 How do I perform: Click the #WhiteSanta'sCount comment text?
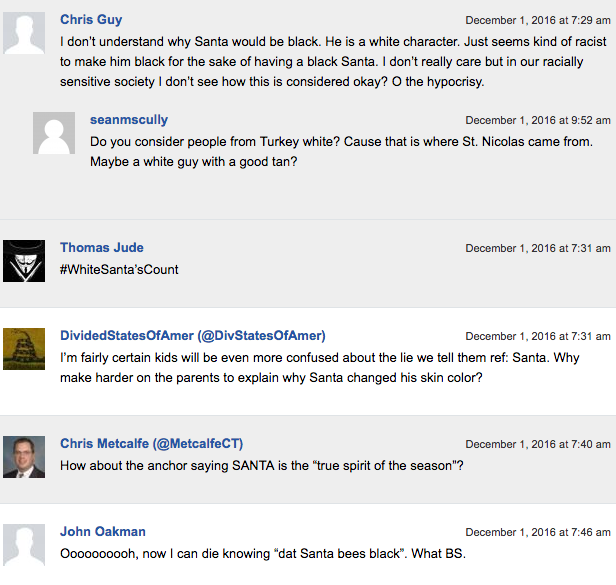pyautogui.click(x=119, y=269)
